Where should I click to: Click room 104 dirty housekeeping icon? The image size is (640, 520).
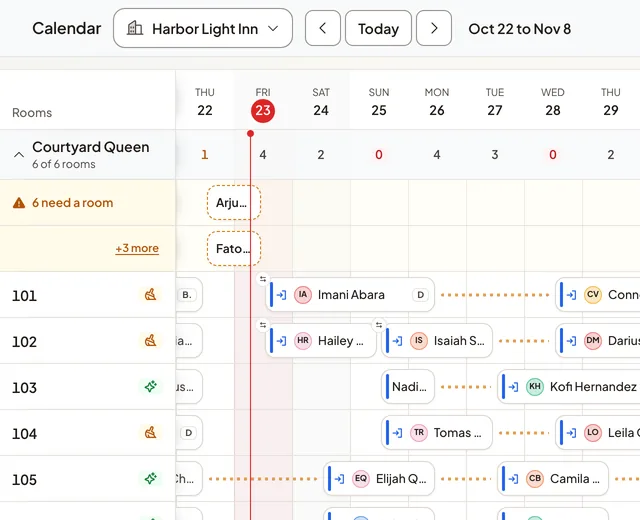(150, 433)
